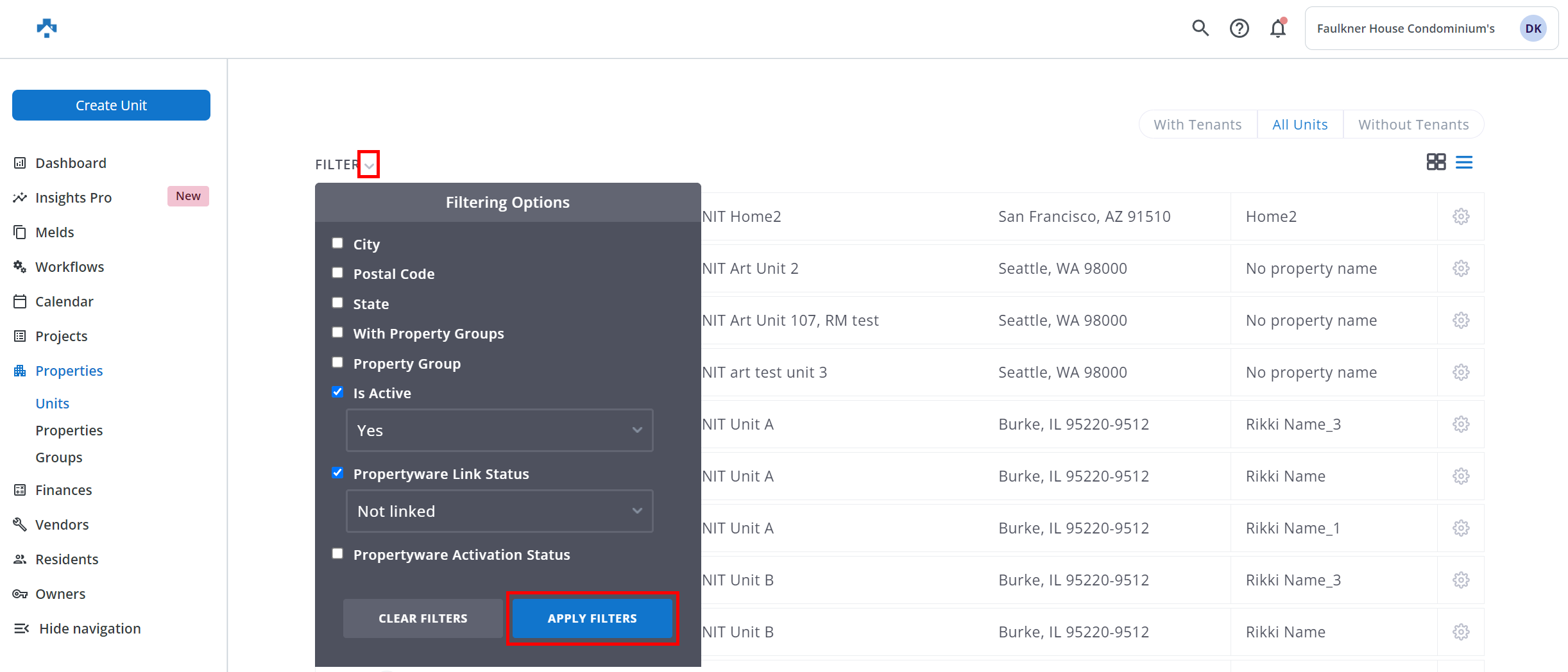Viewport: 1568px width, 672px height.
Task: Click the help question mark icon
Action: 1239,28
